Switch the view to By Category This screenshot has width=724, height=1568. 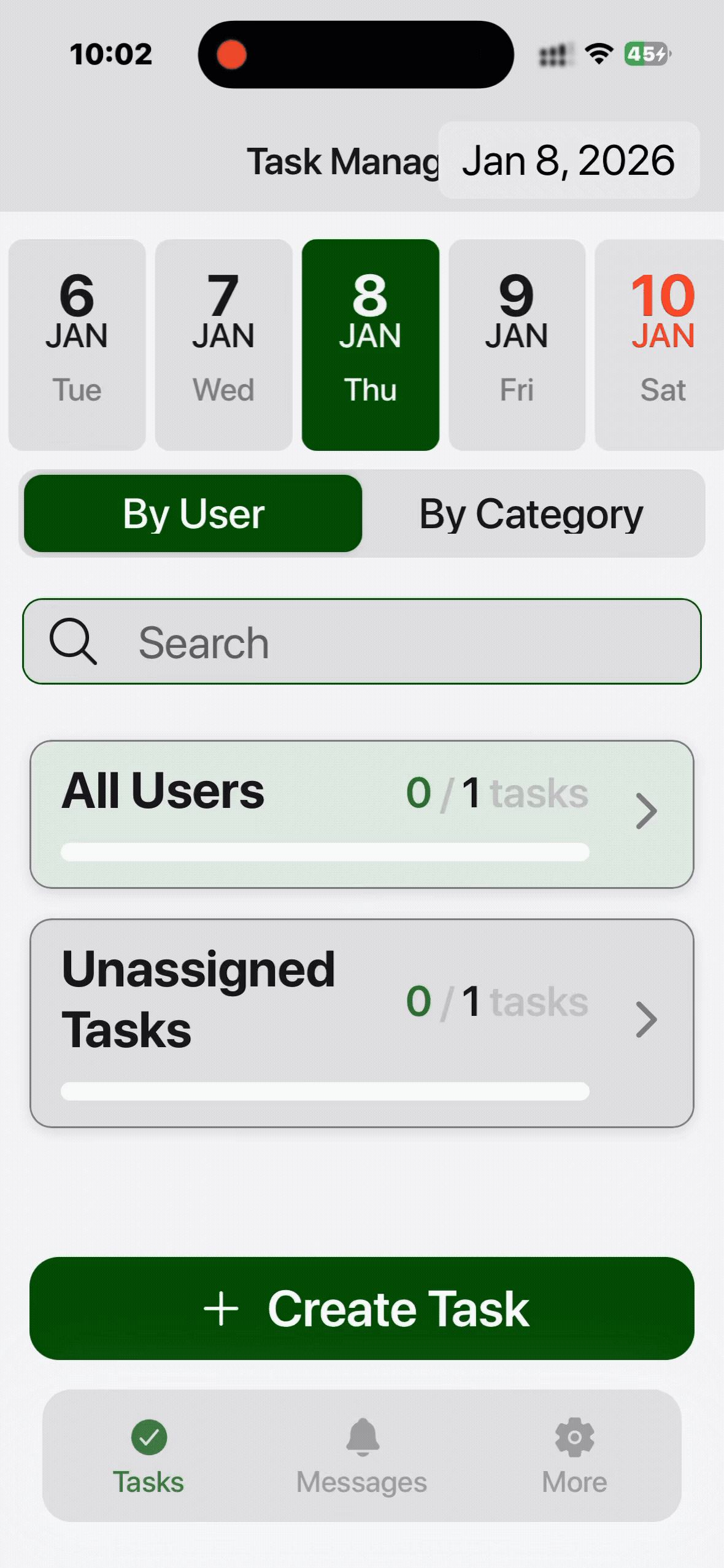(531, 513)
